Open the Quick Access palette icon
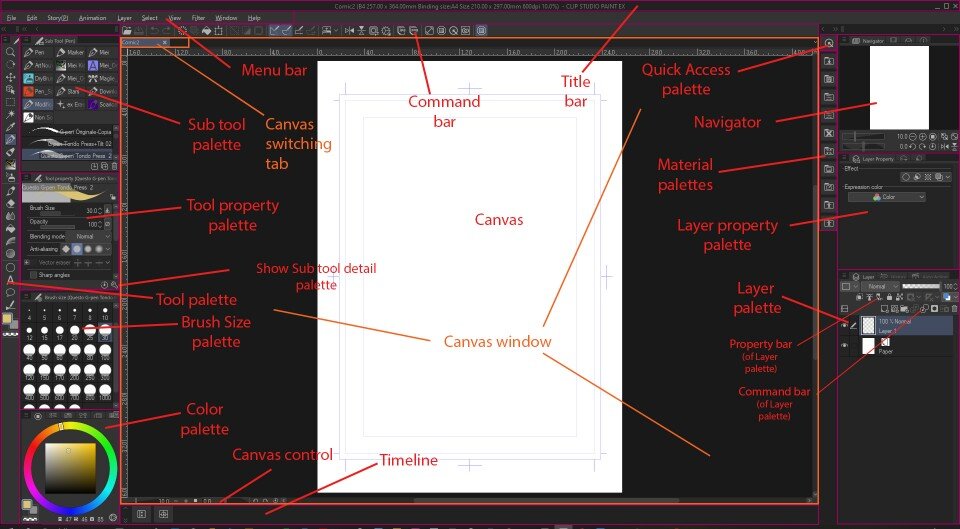The image size is (960, 529). coord(828,43)
